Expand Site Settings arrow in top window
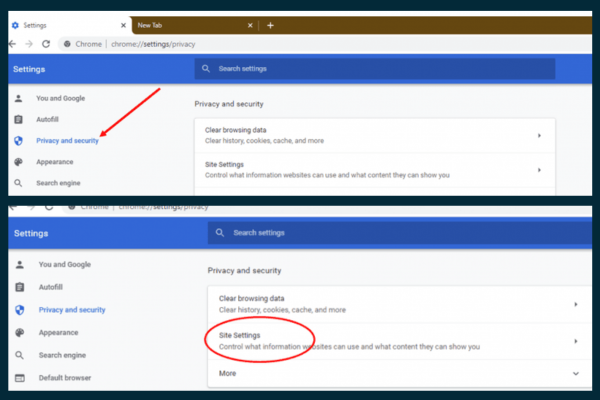The width and height of the screenshot is (600, 400). point(539,170)
